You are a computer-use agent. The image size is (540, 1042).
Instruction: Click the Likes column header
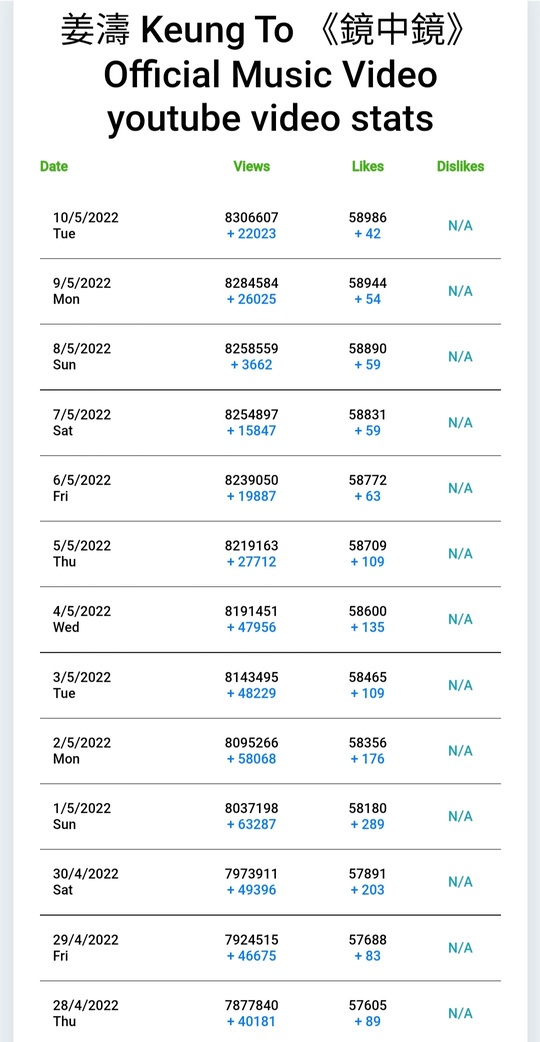[368, 166]
